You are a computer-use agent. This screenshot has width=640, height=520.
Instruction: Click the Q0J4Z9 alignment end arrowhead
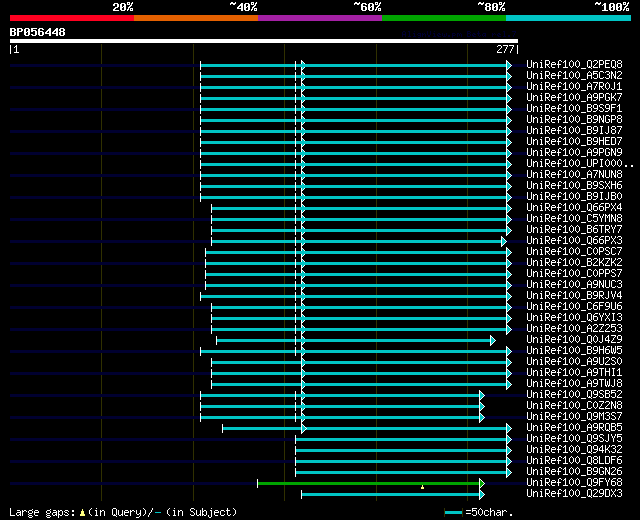pos(493,340)
